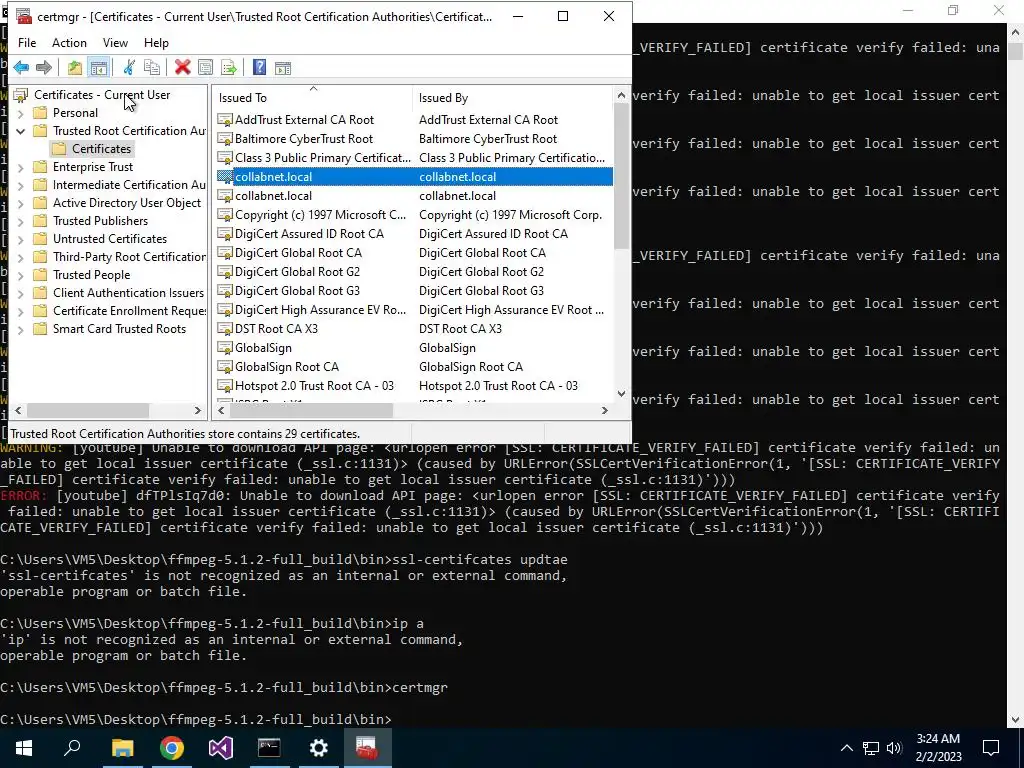
Task: Cut the selected certificate with scissors icon
Action: click(x=129, y=67)
